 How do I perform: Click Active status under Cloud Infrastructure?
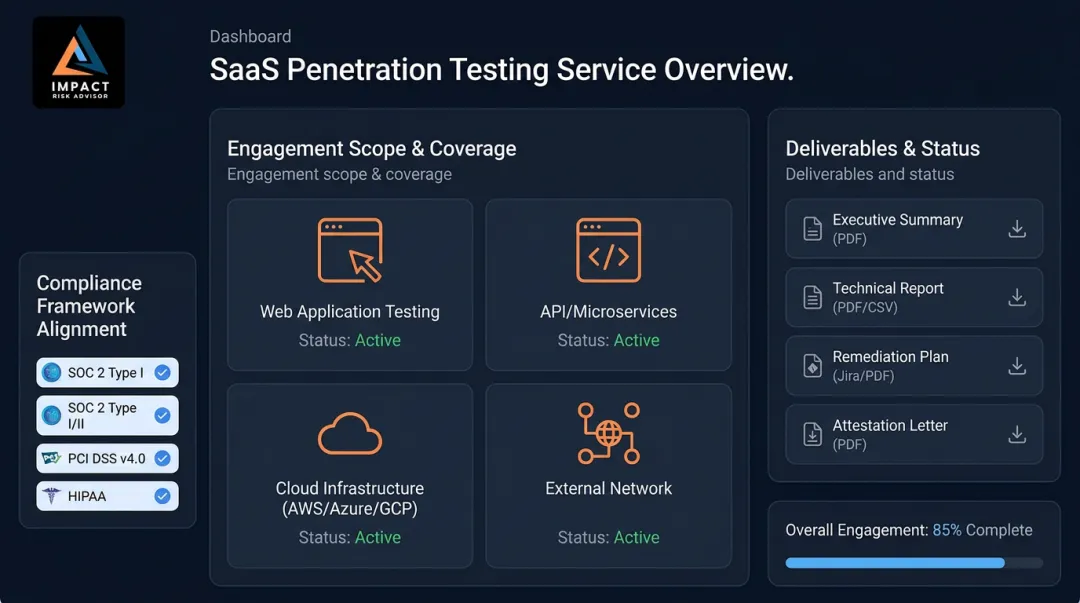377,538
